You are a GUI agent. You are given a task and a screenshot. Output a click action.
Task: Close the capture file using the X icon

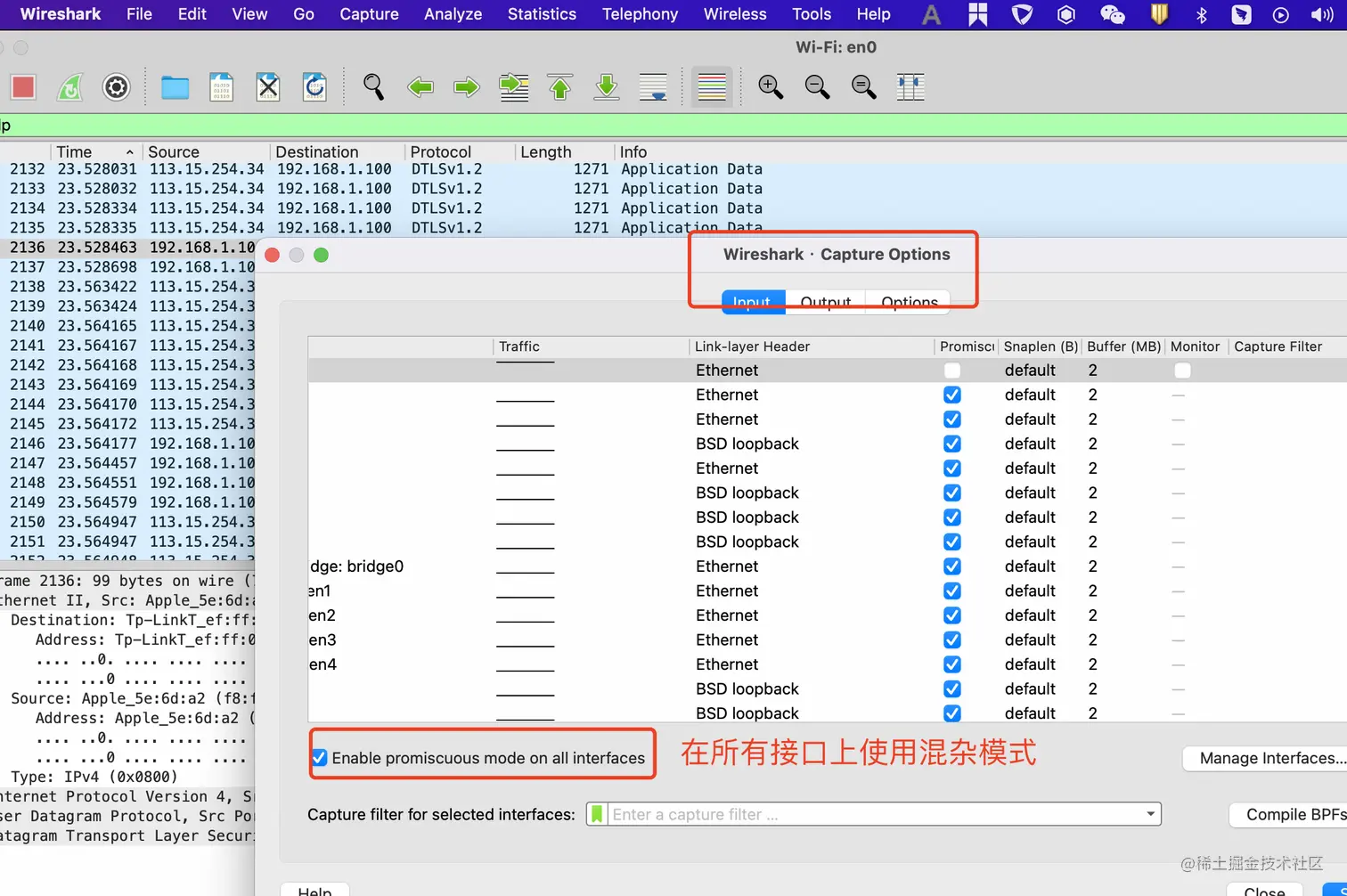pos(267,87)
